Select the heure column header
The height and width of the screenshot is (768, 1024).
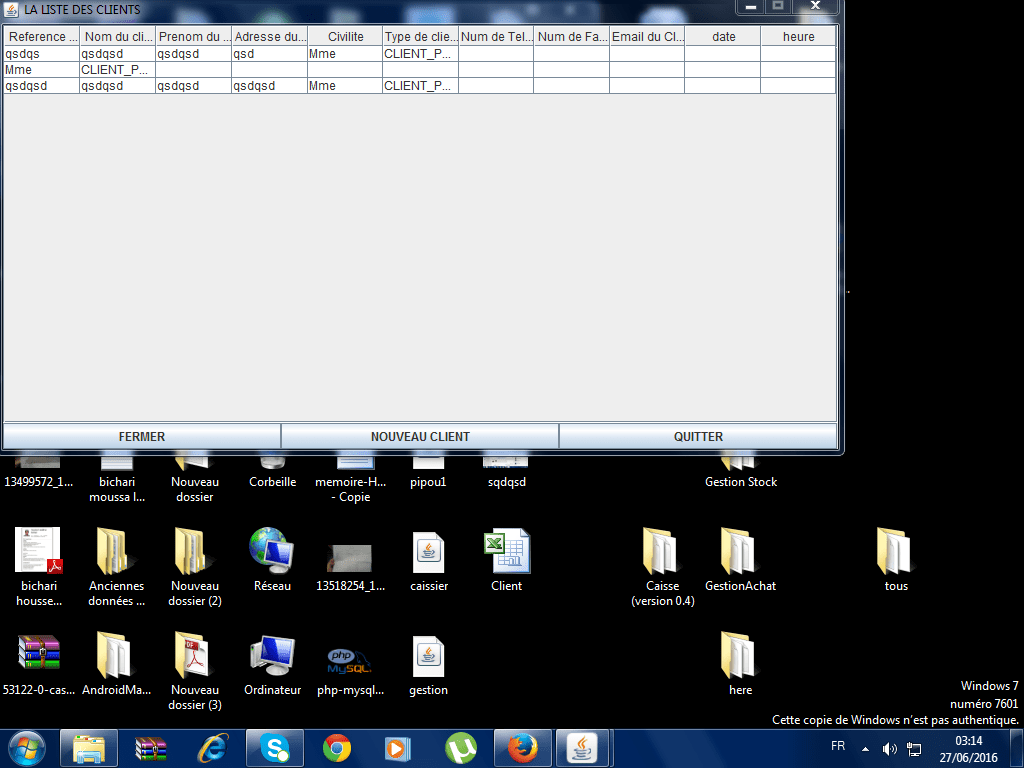[798, 37]
